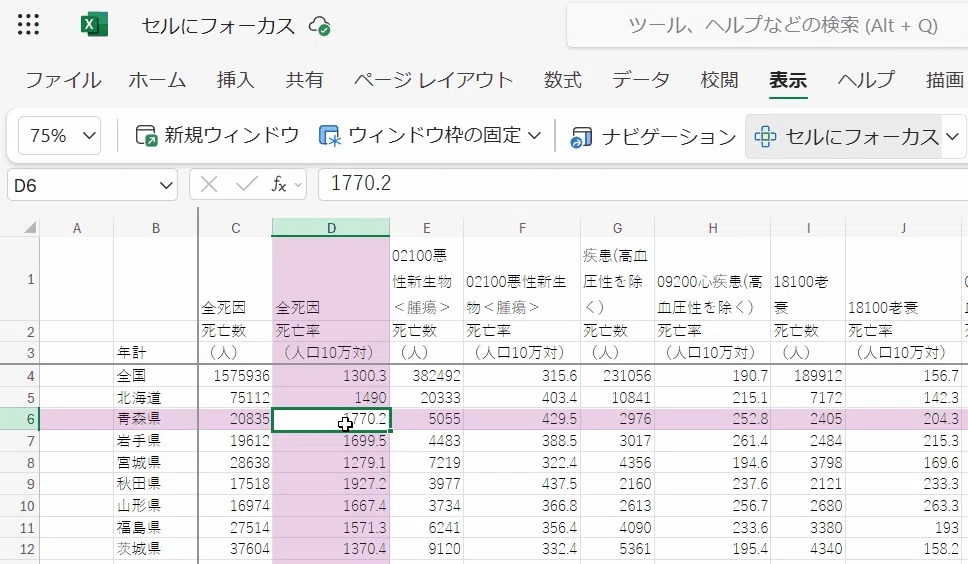
Task: Open the 共有 tab
Action: [304, 80]
